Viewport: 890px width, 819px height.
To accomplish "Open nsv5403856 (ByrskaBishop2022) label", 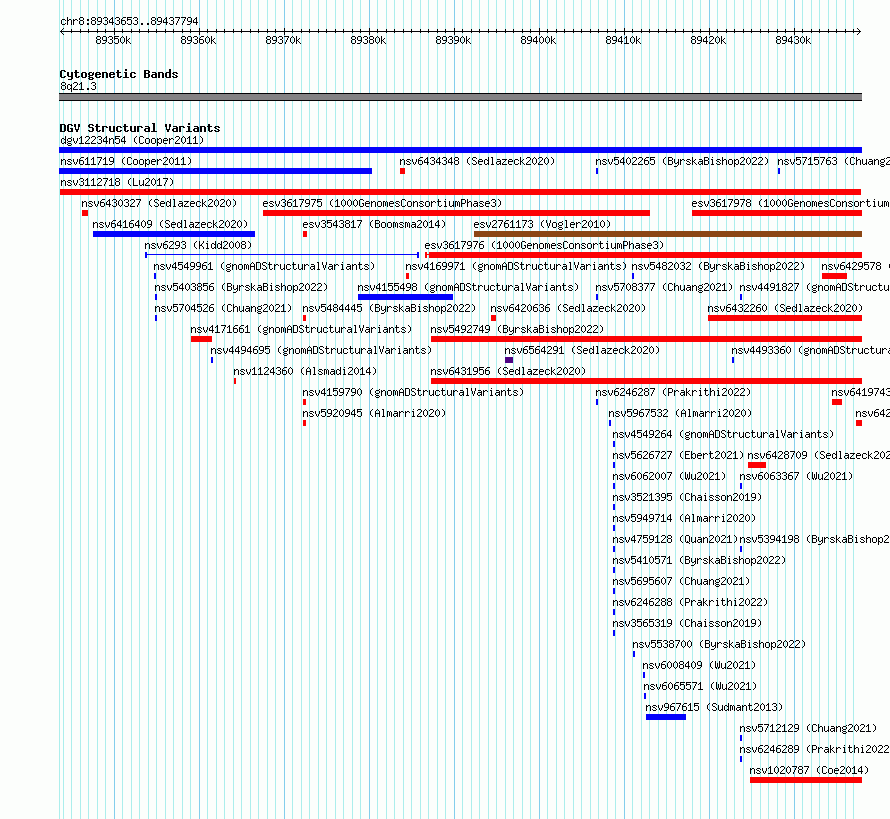I will click(x=241, y=287).
